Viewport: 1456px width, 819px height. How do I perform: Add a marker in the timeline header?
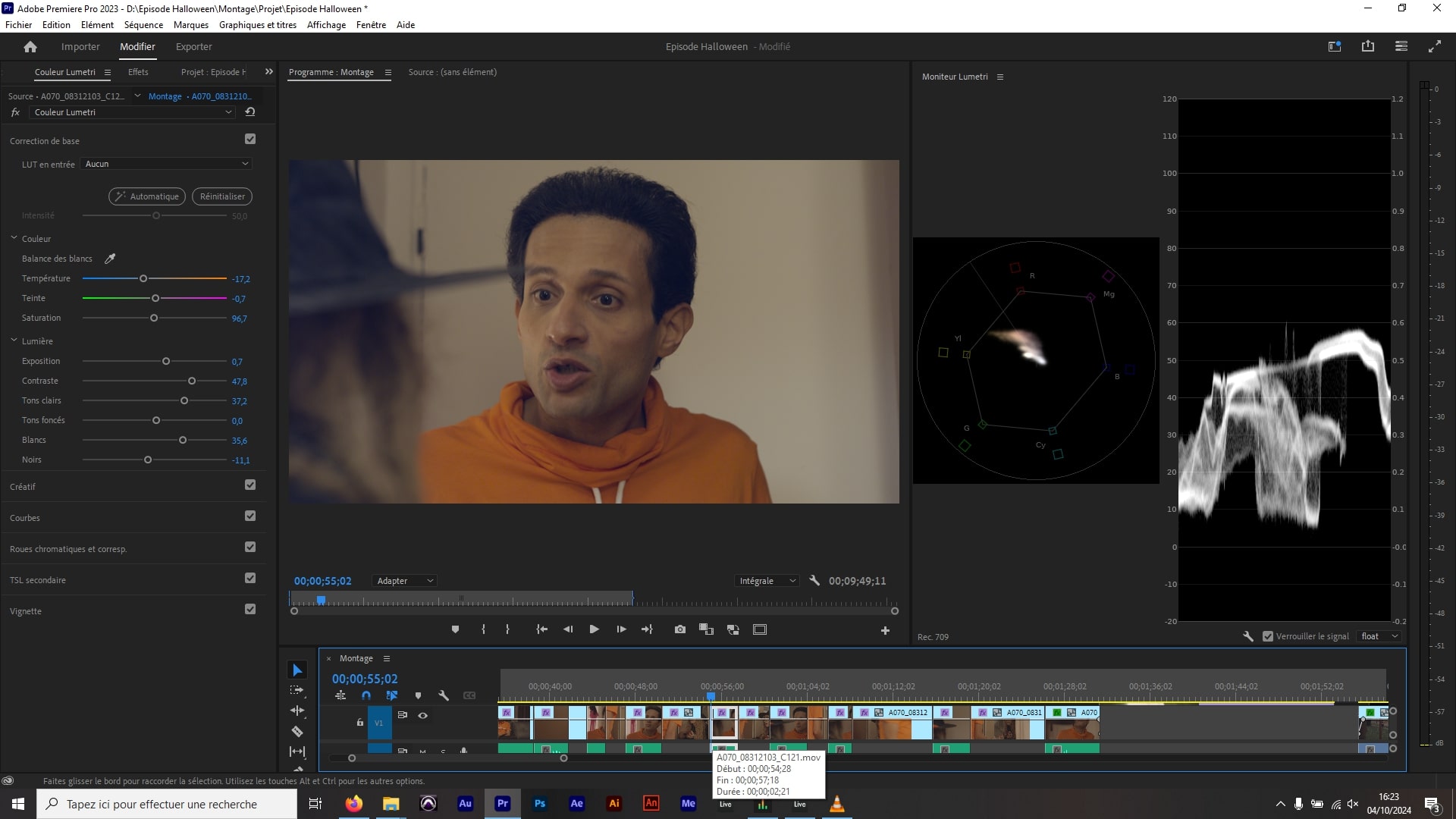pos(418,695)
